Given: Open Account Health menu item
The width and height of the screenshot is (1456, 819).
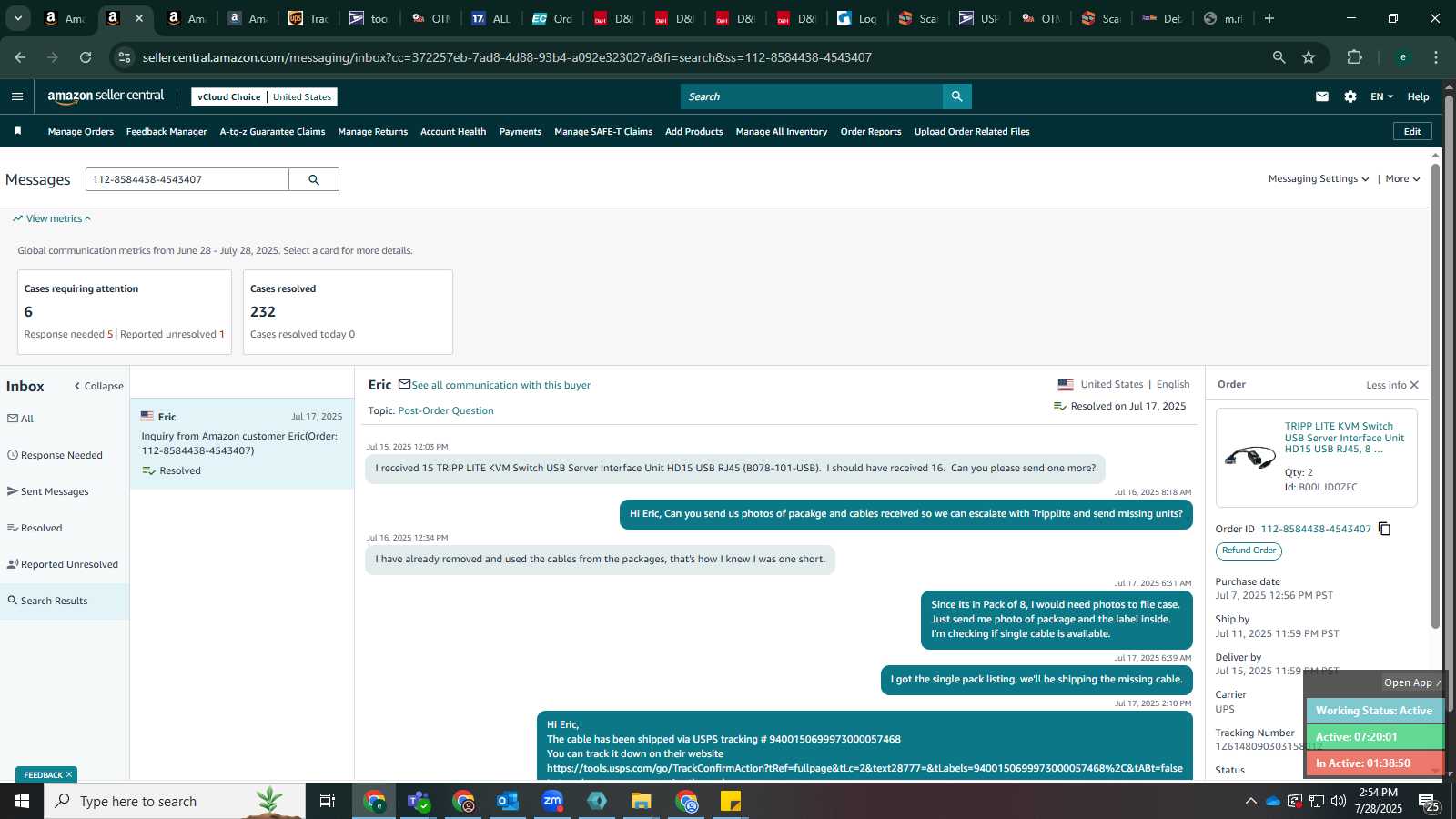Looking at the screenshot, I should (453, 132).
